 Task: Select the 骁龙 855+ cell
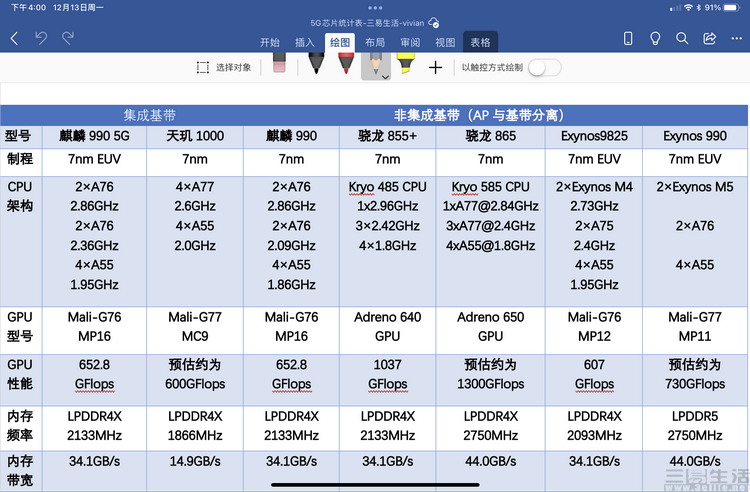coord(387,136)
